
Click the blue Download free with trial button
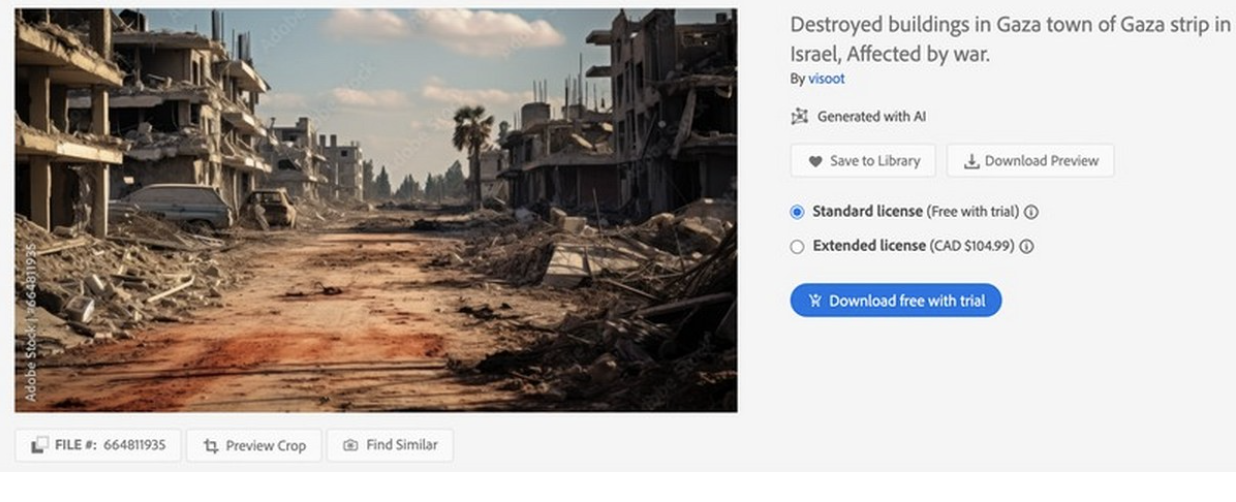click(895, 301)
